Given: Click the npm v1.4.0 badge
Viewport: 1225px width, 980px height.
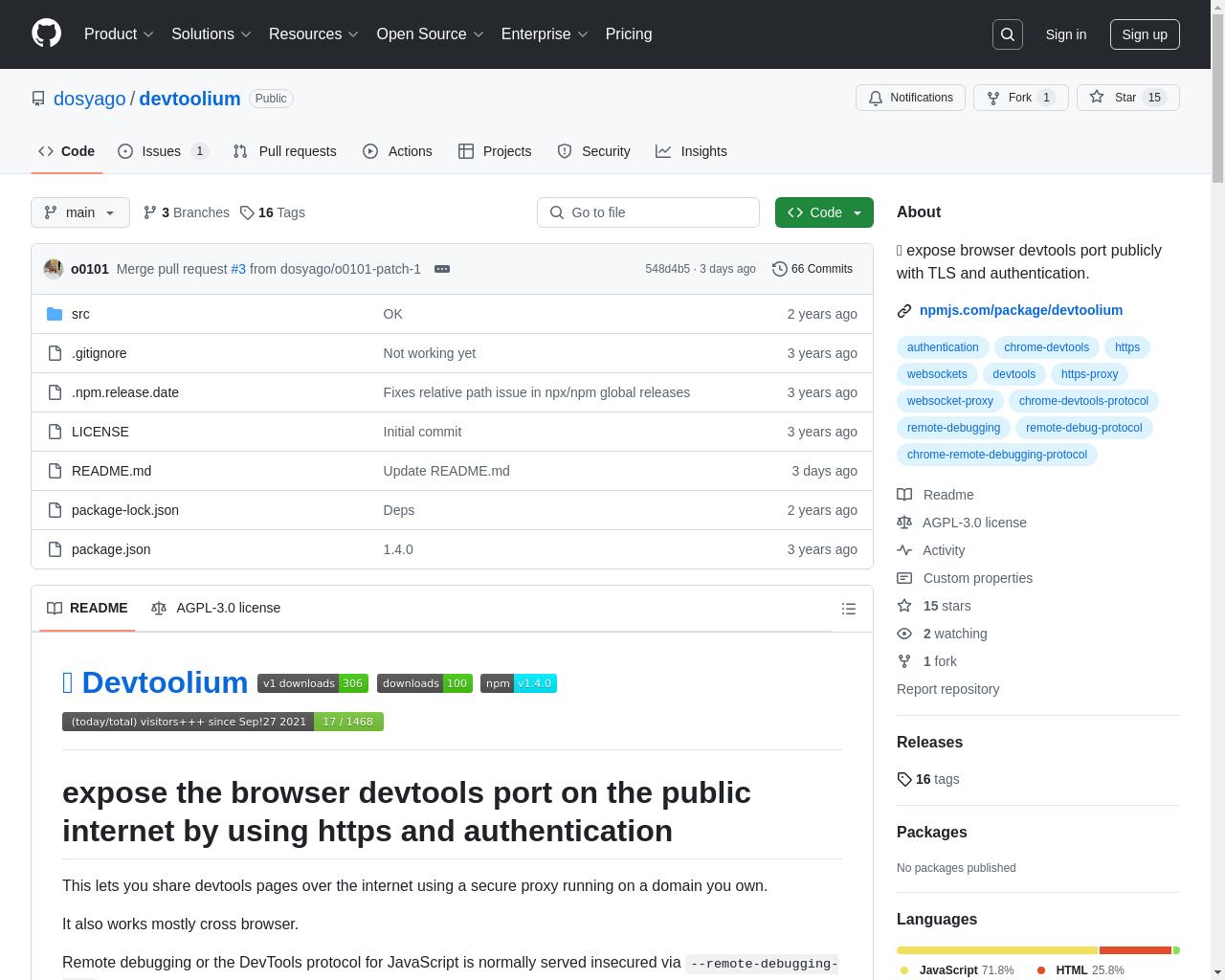Looking at the screenshot, I should (x=519, y=683).
